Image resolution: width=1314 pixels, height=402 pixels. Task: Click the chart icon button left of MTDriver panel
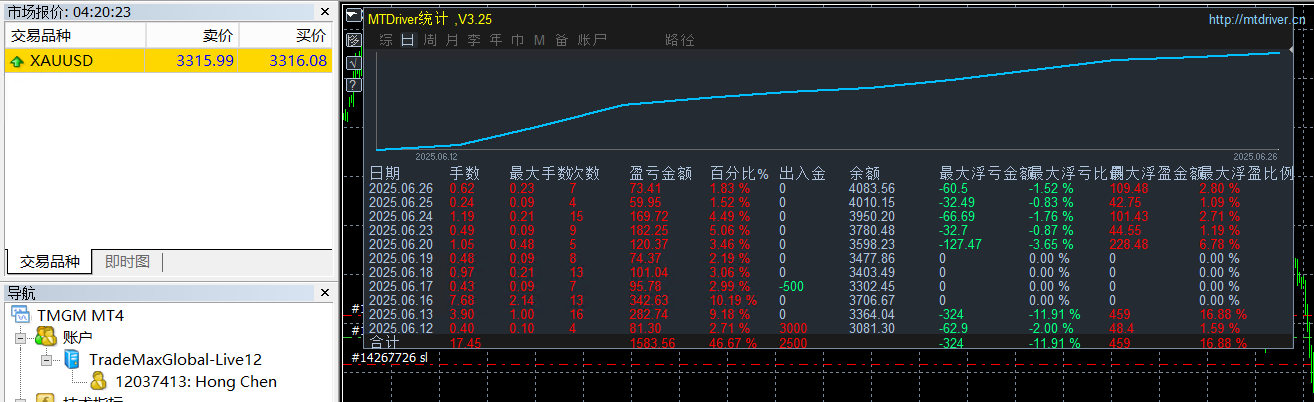pyautogui.click(x=353, y=40)
